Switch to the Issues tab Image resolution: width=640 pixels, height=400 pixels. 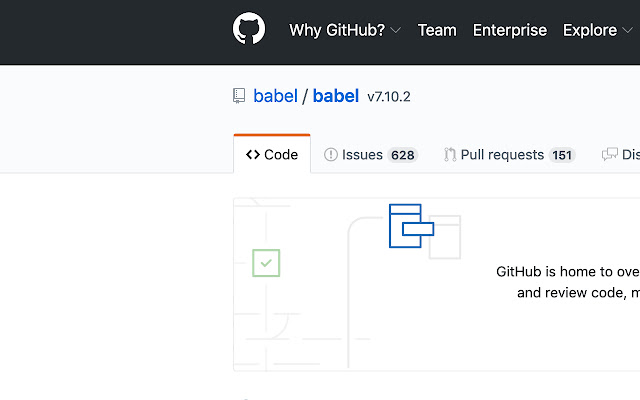coord(371,155)
